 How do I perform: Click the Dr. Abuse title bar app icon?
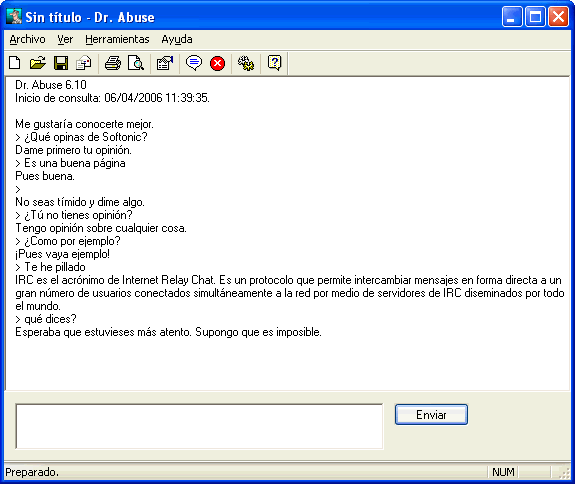click(x=14, y=17)
